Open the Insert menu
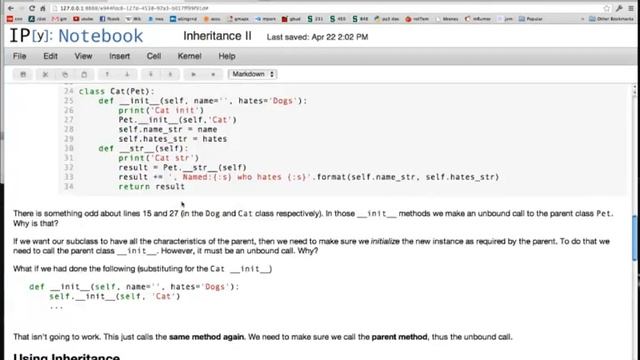640x360 pixels. (x=119, y=56)
